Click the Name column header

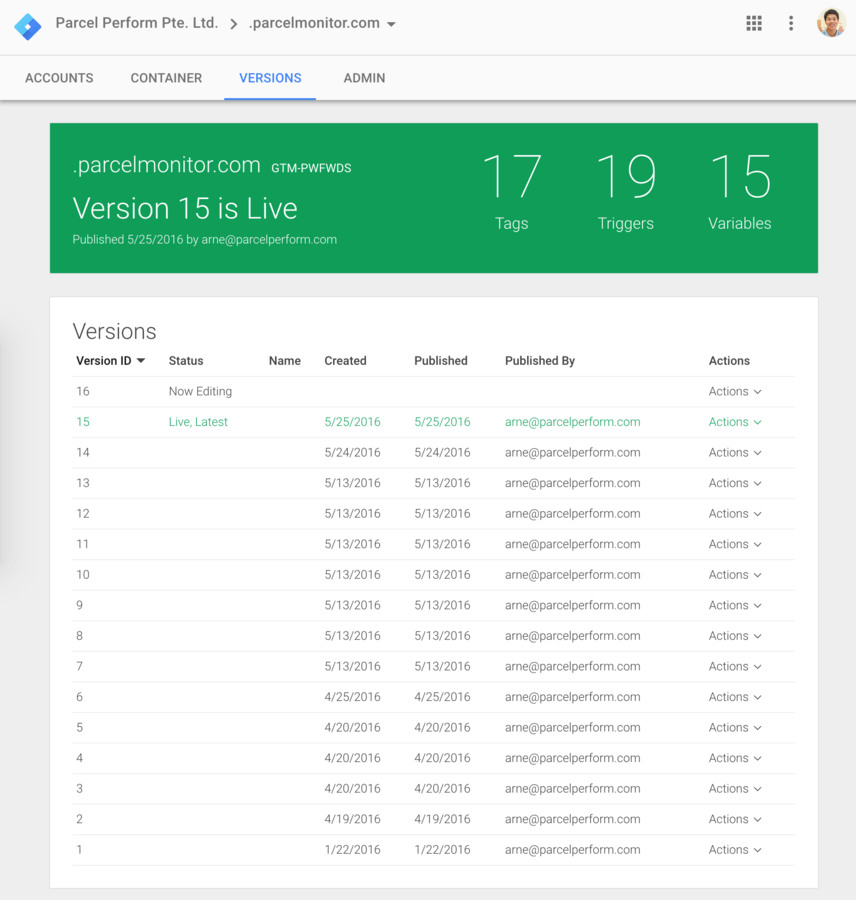pos(285,361)
